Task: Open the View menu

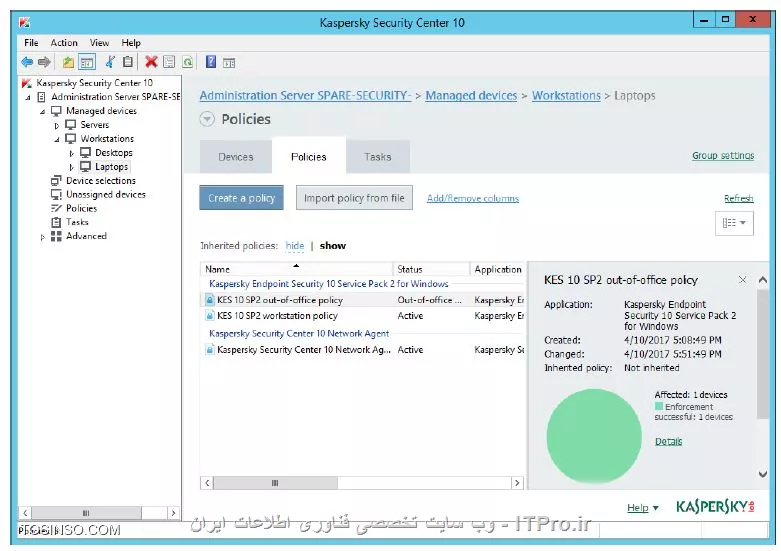Action: click(99, 43)
